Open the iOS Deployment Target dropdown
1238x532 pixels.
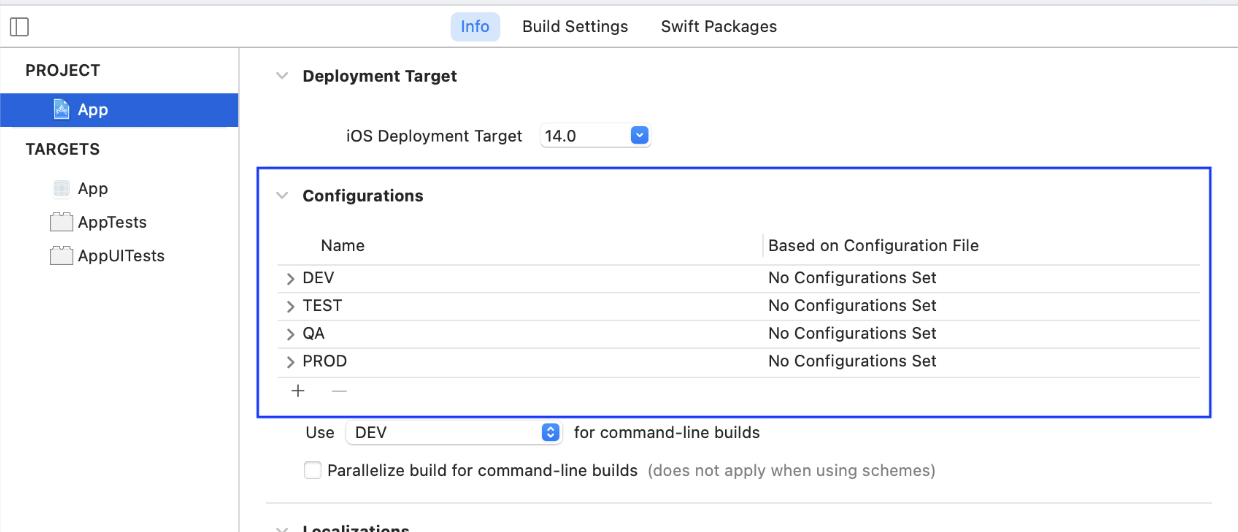click(640, 135)
